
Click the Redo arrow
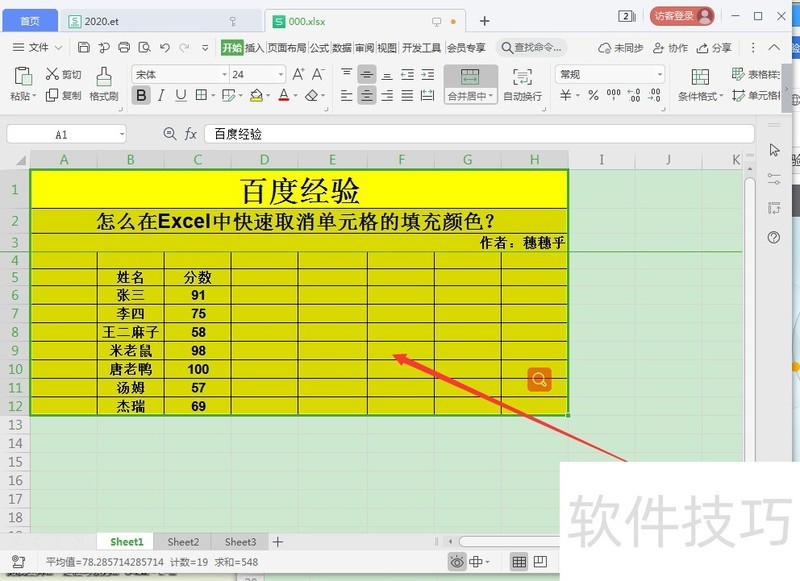(184, 47)
